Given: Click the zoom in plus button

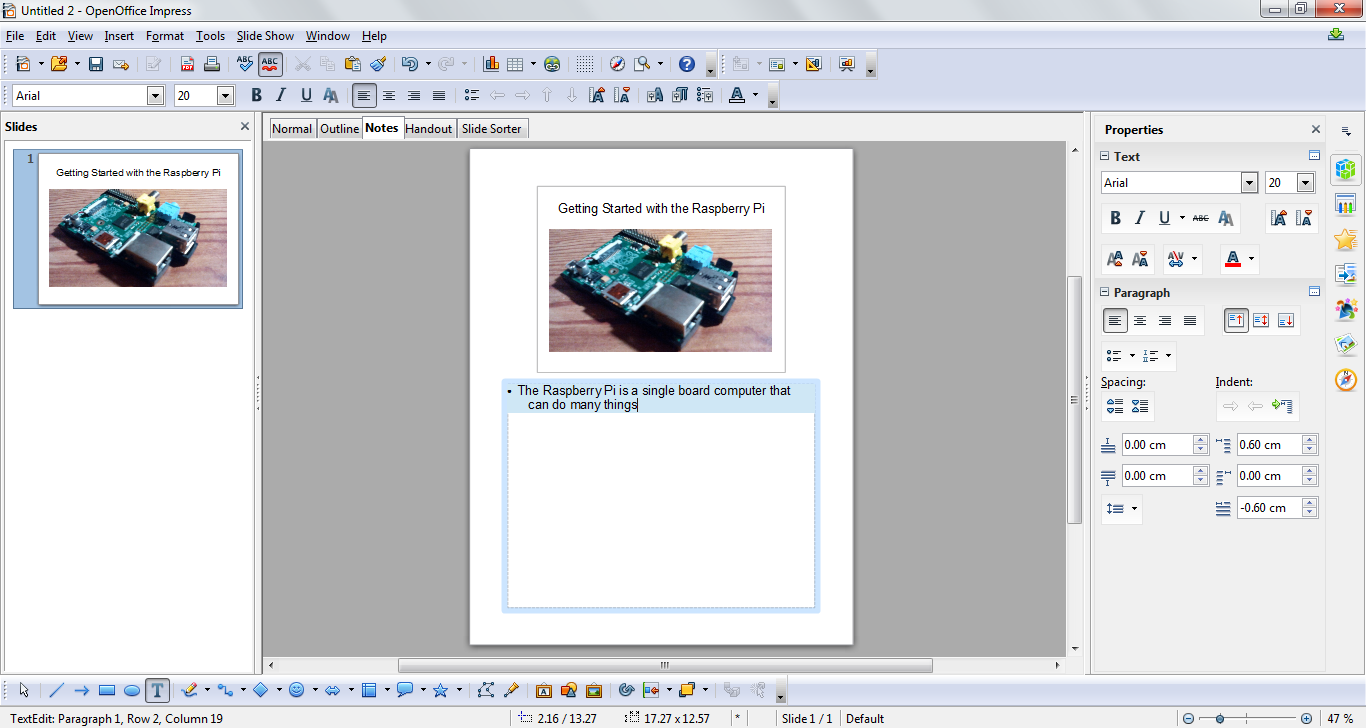Looking at the screenshot, I should [1306, 718].
